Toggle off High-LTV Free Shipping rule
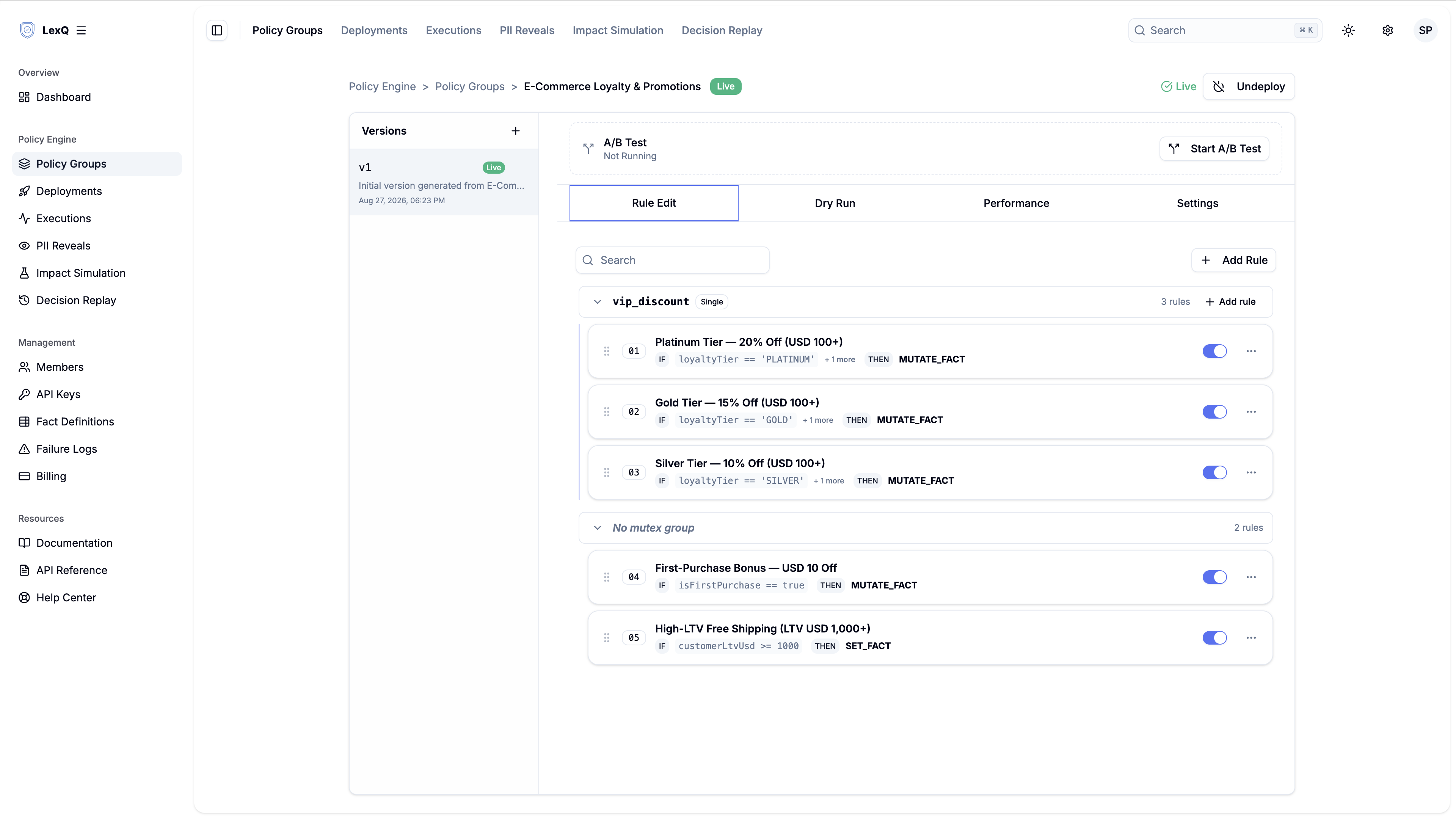 coord(1214,637)
